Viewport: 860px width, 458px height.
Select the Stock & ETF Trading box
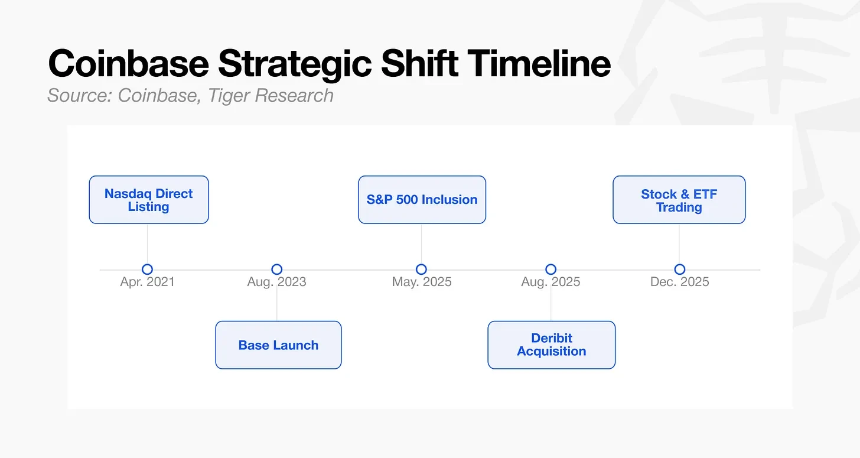pos(679,200)
